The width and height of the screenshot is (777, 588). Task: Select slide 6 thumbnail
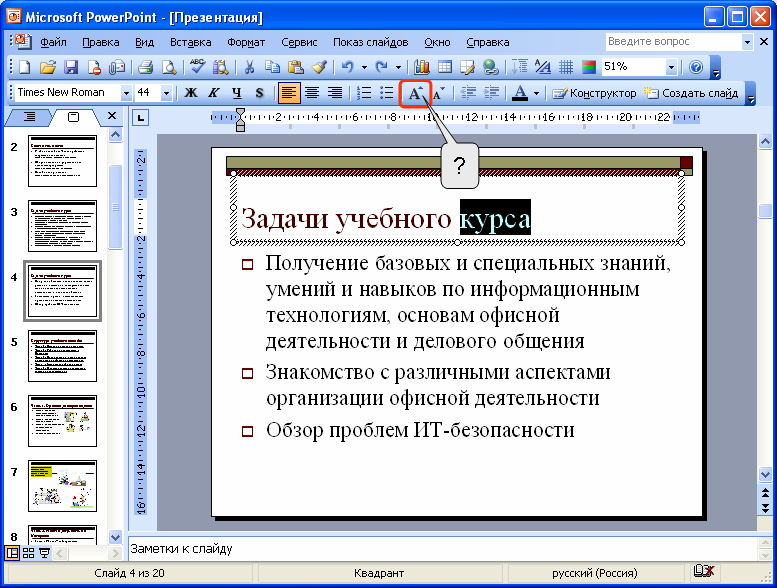[x=62, y=421]
